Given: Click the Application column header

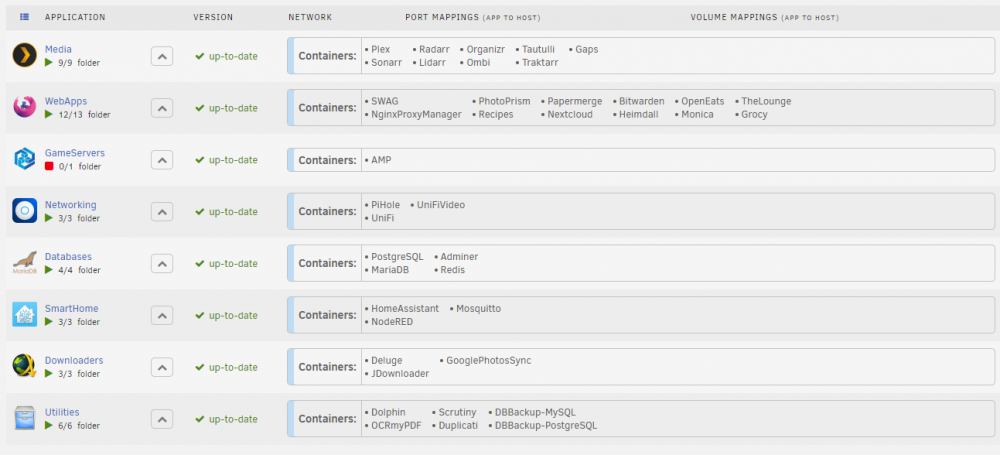Looking at the screenshot, I should click(75, 17).
